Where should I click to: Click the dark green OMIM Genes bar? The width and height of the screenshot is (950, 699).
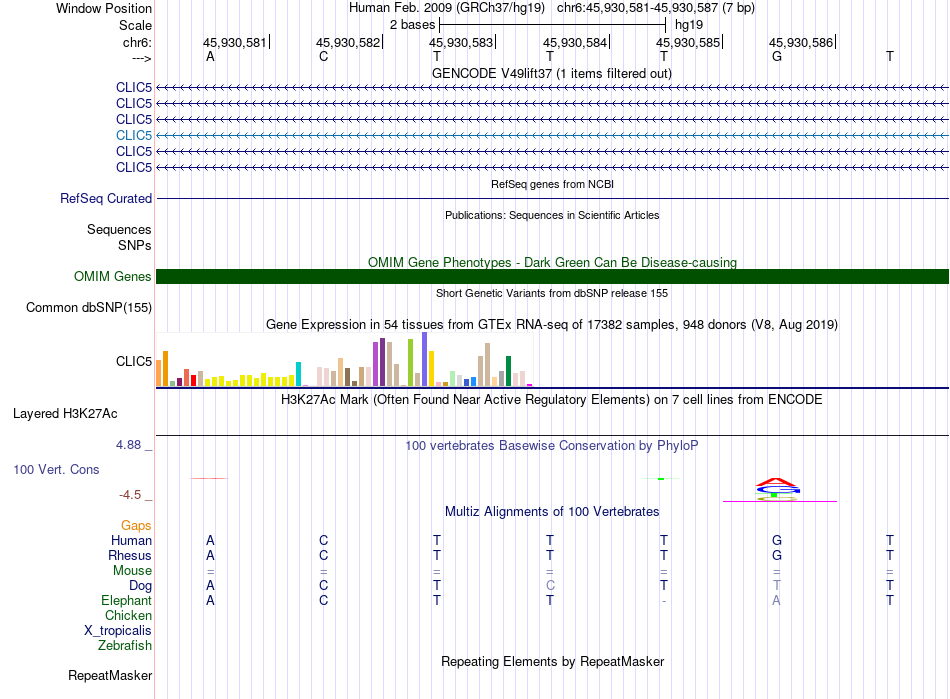(x=552, y=277)
